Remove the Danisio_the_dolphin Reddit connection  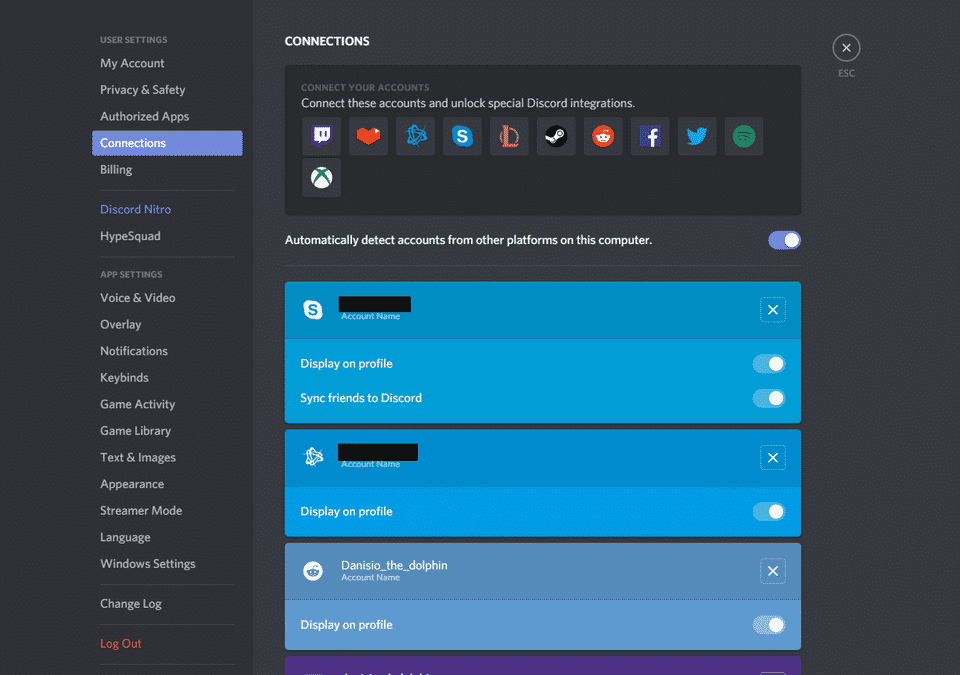pos(772,571)
